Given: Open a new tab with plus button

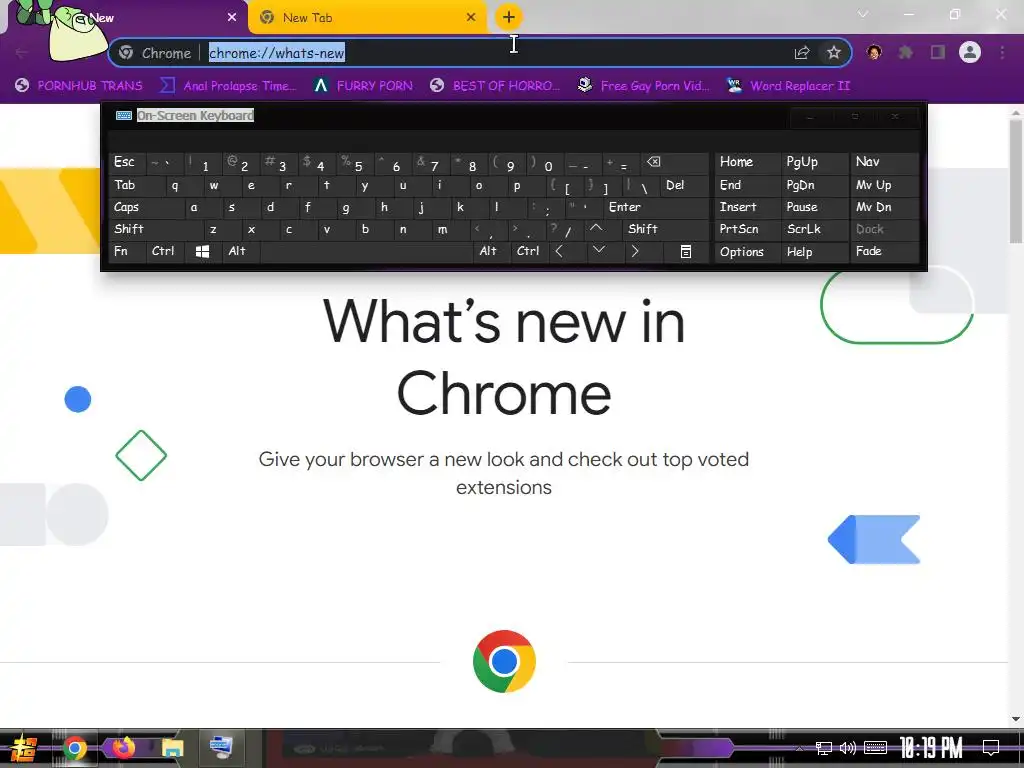Looking at the screenshot, I should click(509, 17).
